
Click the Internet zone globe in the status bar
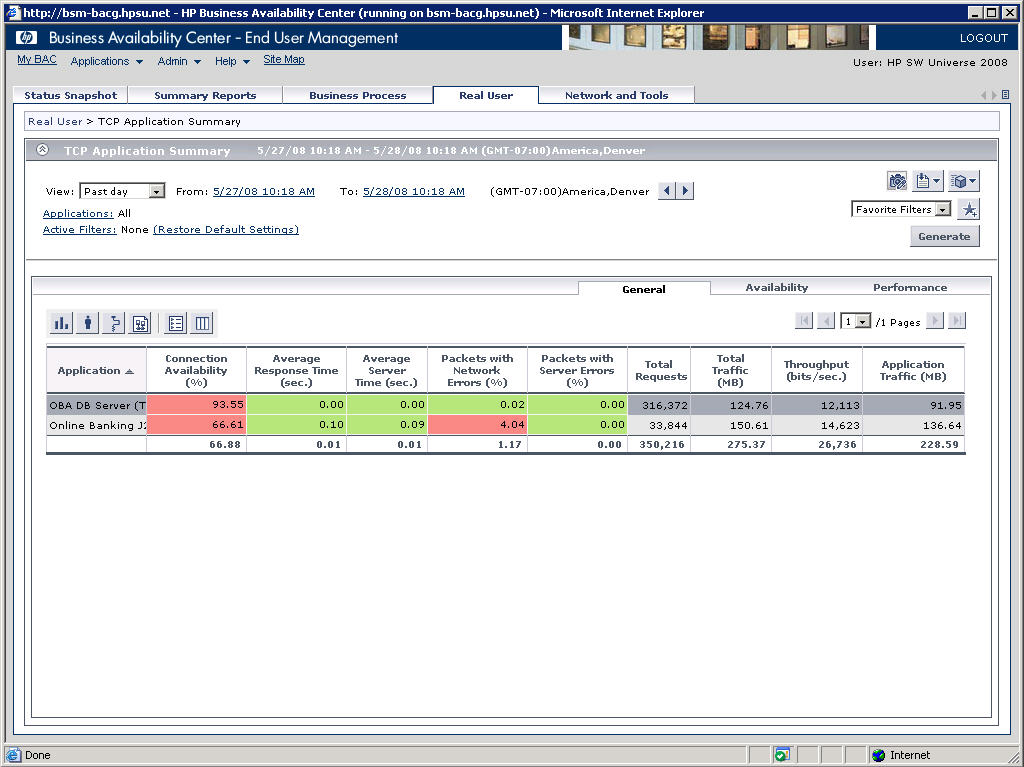[x=878, y=755]
